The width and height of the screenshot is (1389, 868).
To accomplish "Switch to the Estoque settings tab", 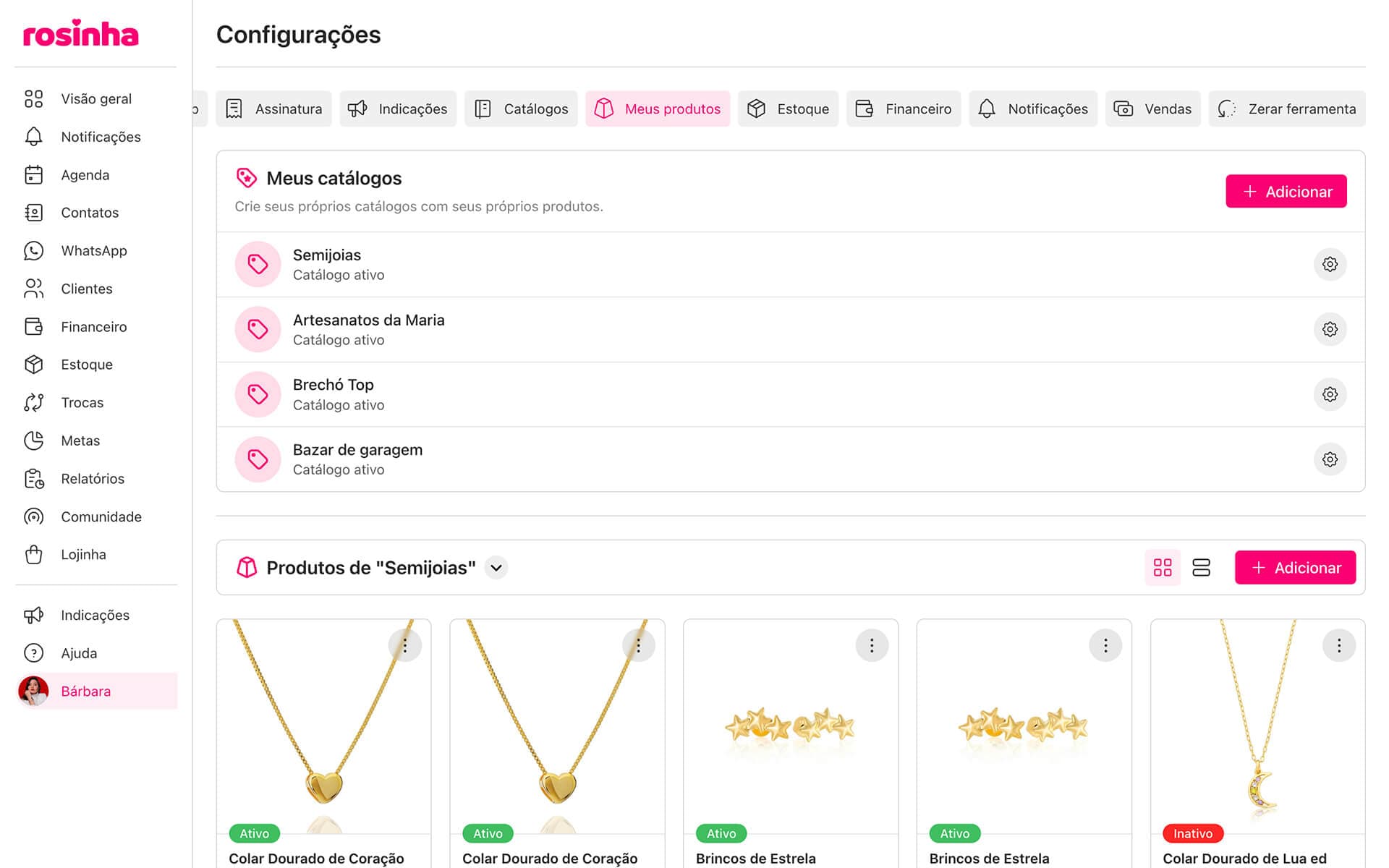I will pyautogui.click(x=788, y=109).
